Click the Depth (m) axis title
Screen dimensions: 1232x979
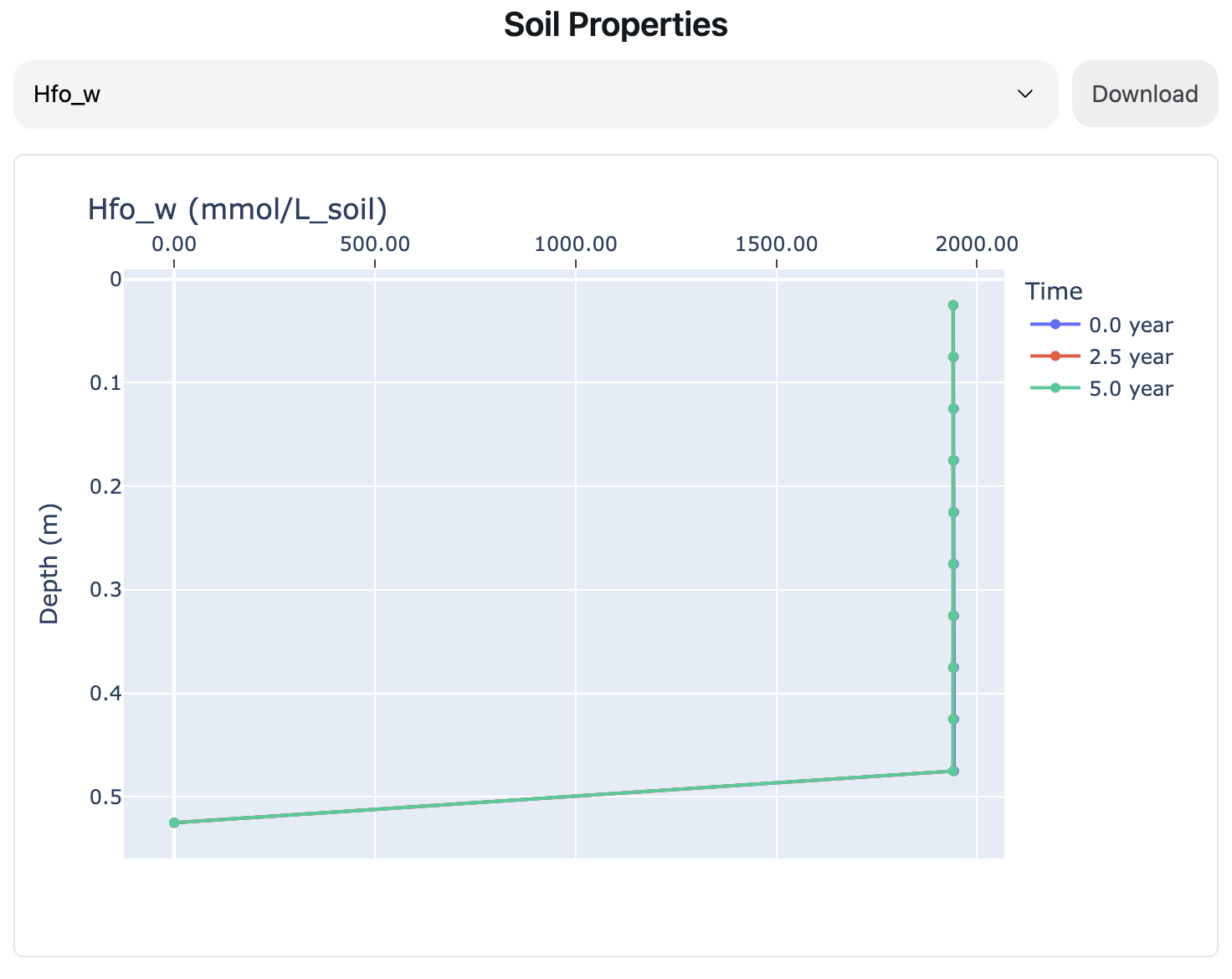[49, 564]
